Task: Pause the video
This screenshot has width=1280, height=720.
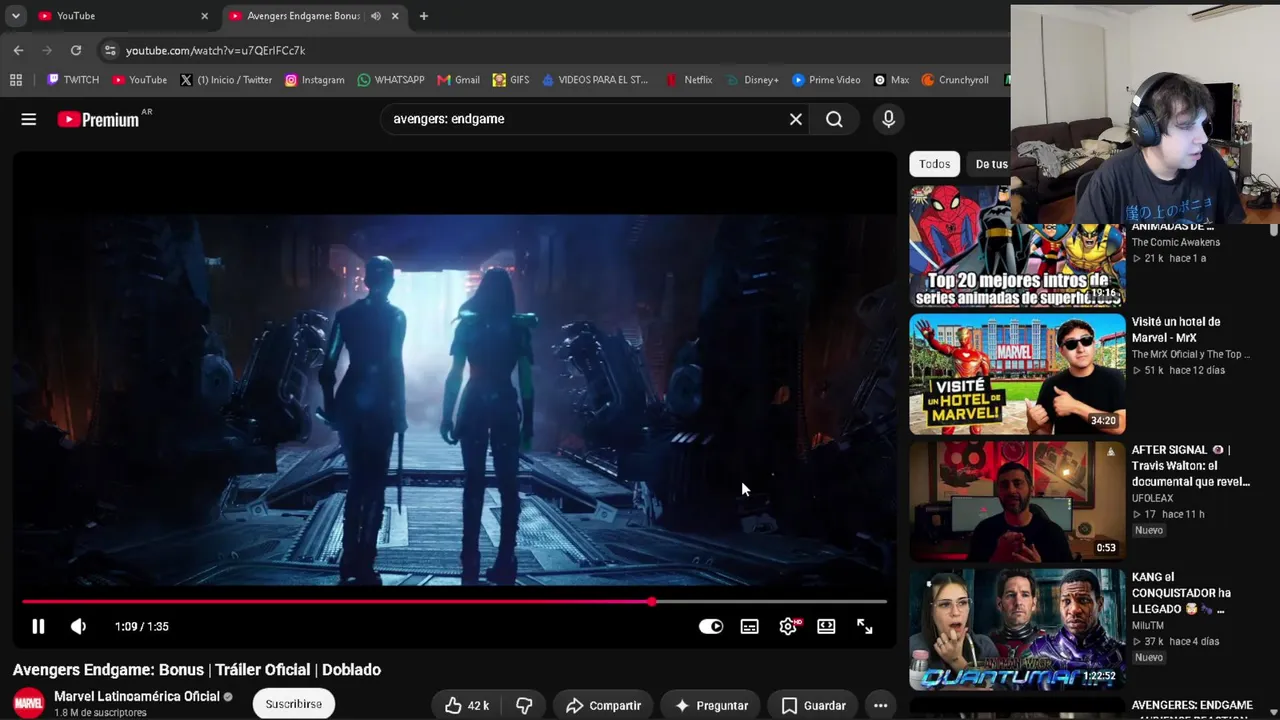Action: pos(38,627)
